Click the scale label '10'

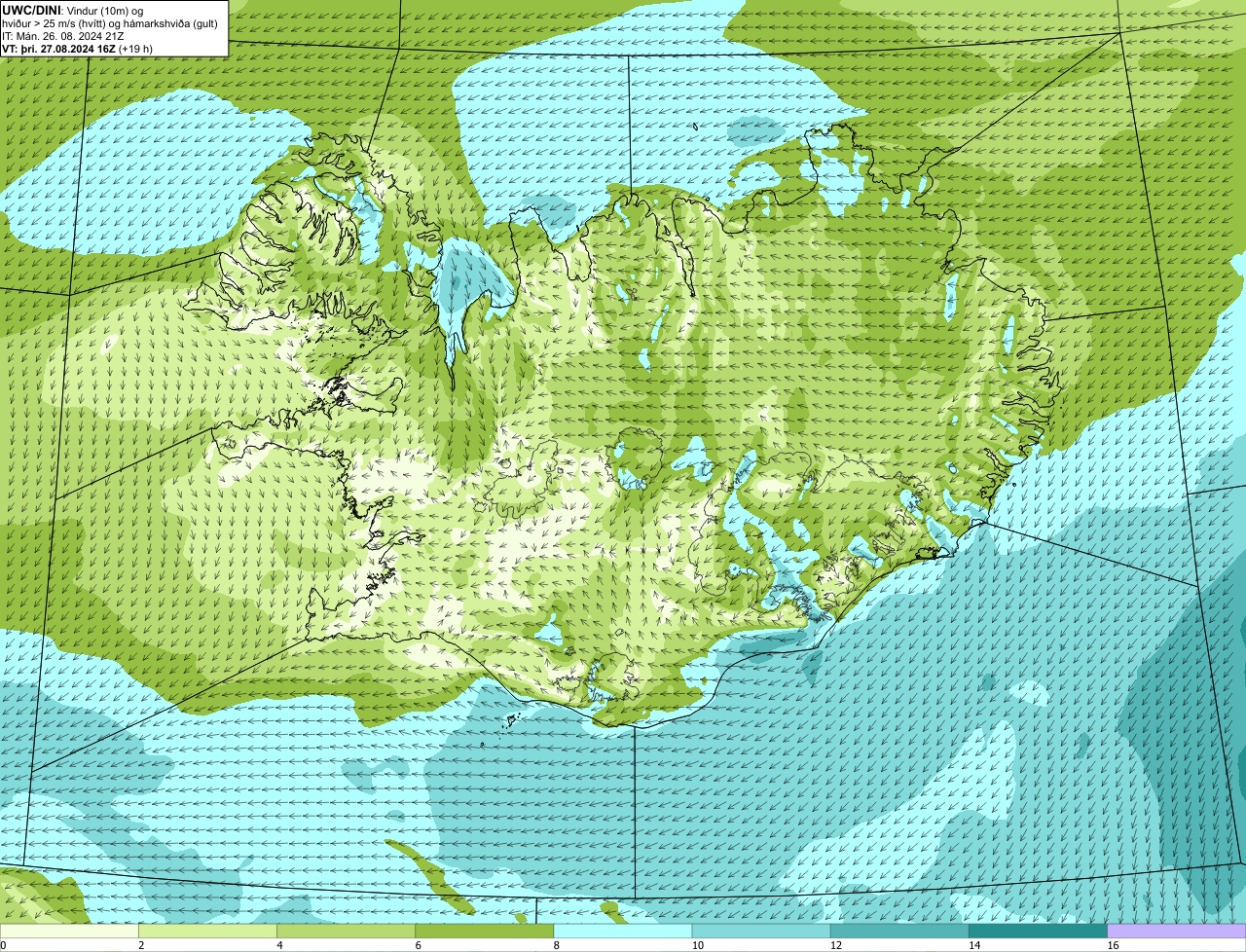(697, 945)
